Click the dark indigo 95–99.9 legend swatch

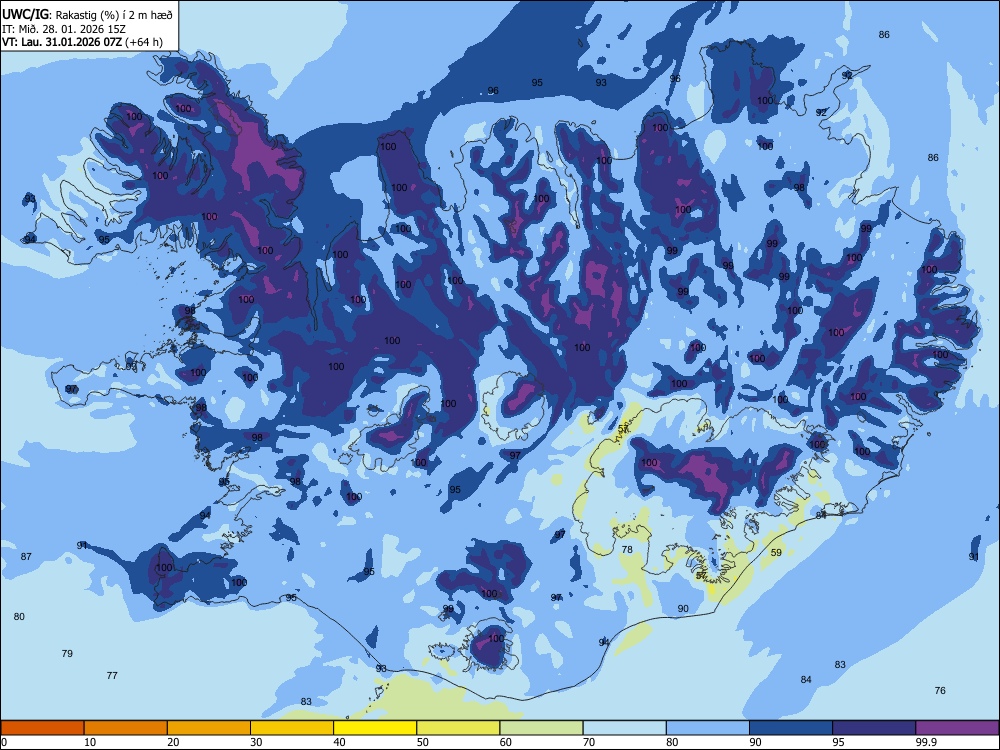click(874, 728)
